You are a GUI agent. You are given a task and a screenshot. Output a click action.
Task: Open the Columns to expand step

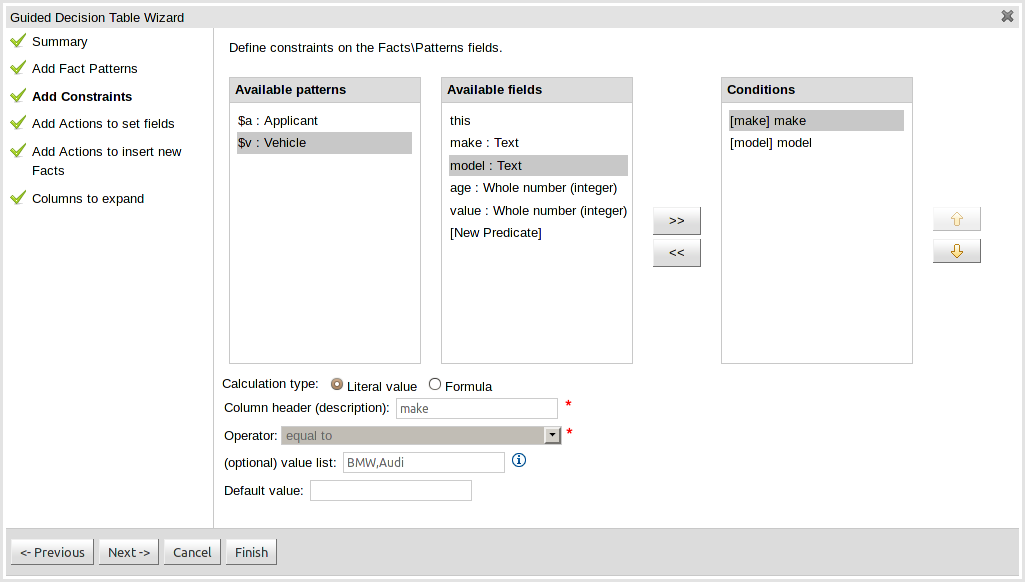pos(88,199)
